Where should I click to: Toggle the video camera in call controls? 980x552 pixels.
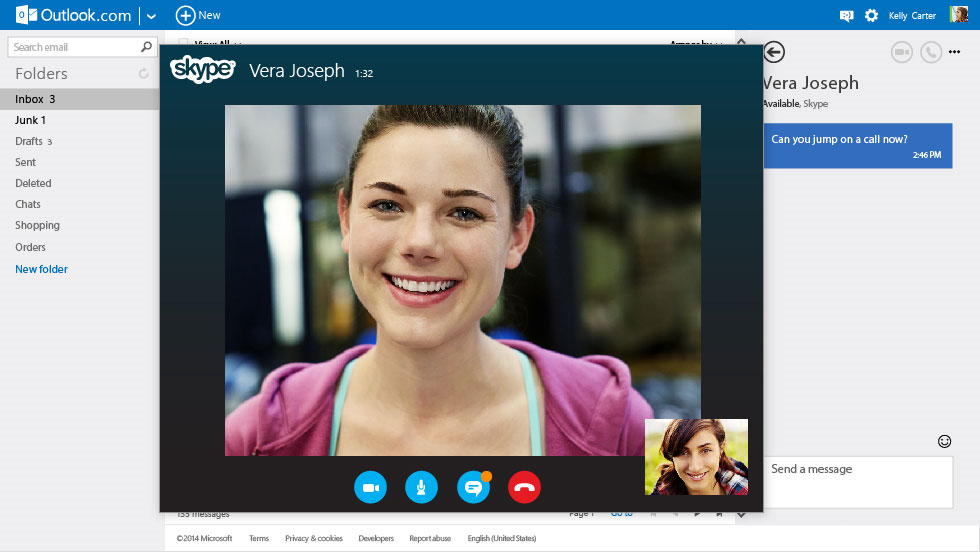[x=371, y=487]
